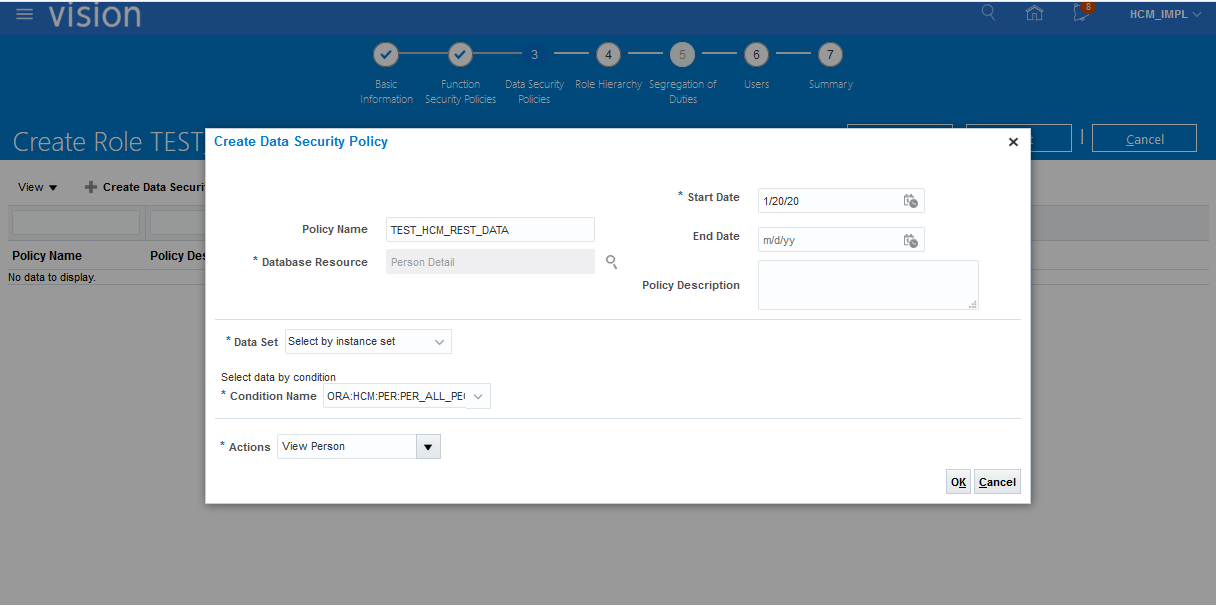Expand the Condition Name dropdown
1216x606 pixels.
(478, 397)
